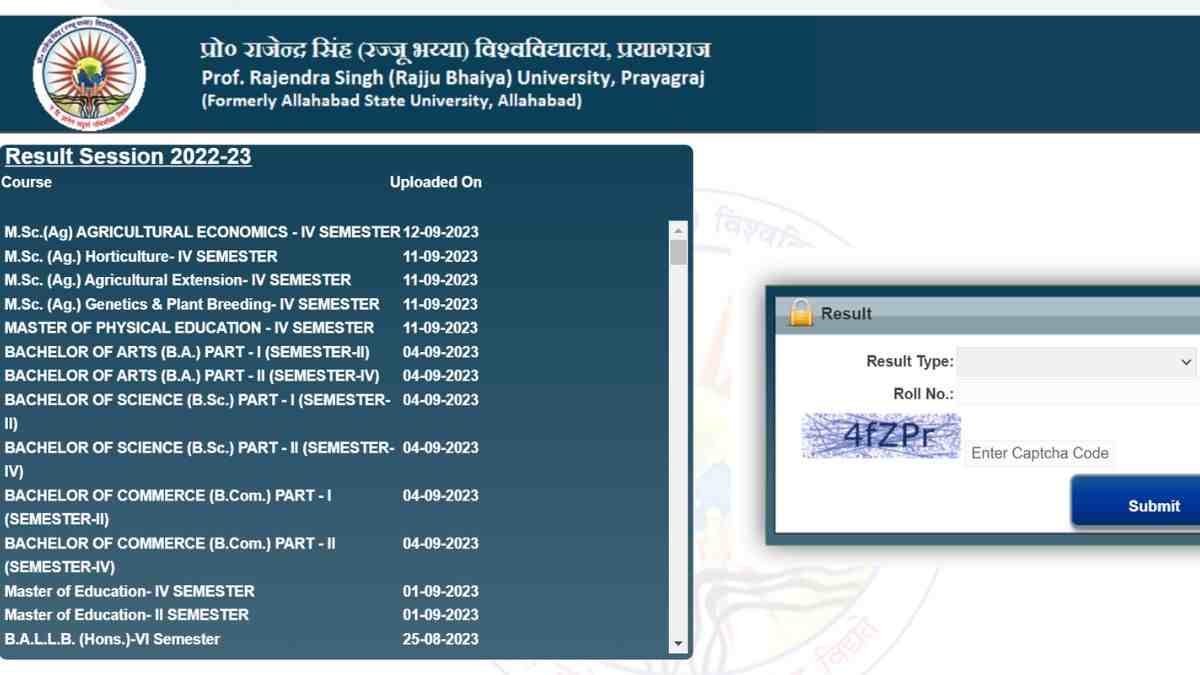Click Prof. Rajendra Singh (Rajju Bhaiya) University title
Viewport: 1200px width, 675px height.
click(x=453, y=78)
